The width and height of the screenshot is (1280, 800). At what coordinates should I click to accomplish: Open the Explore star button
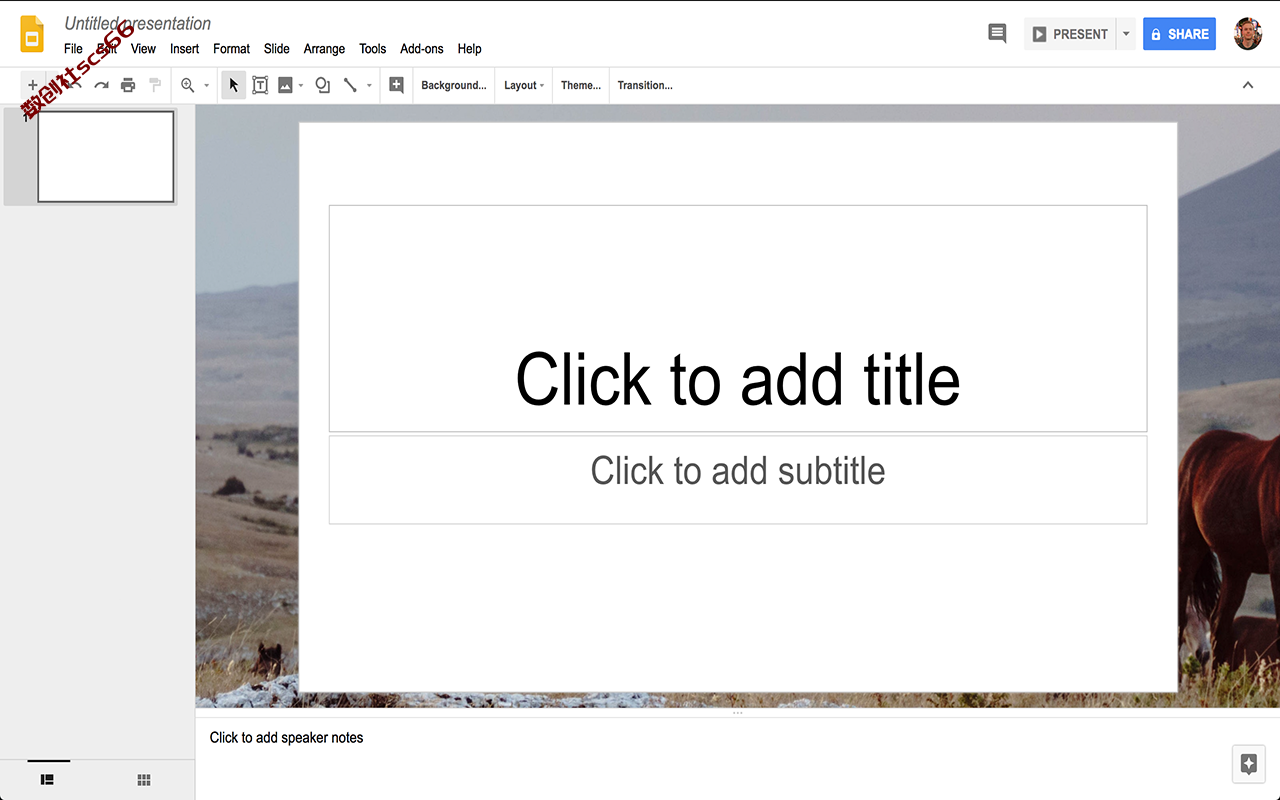1248,764
